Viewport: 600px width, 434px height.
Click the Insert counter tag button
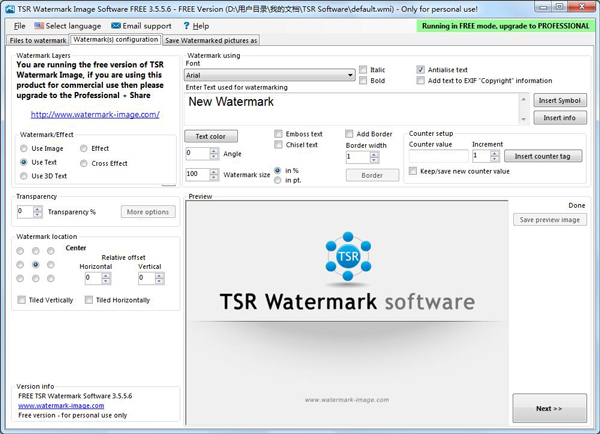[543, 156]
